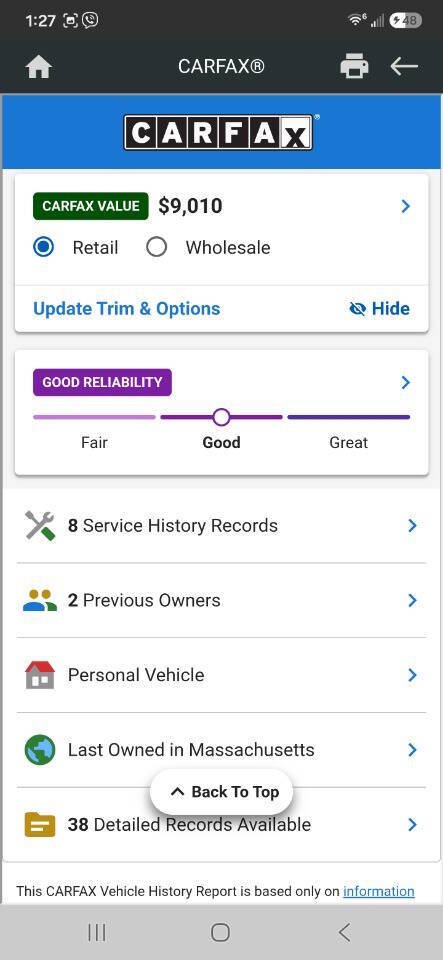Hide the CARFAX value card
Image resolution: width=443 pixels, height=960 pixels.
click(379, 309)
